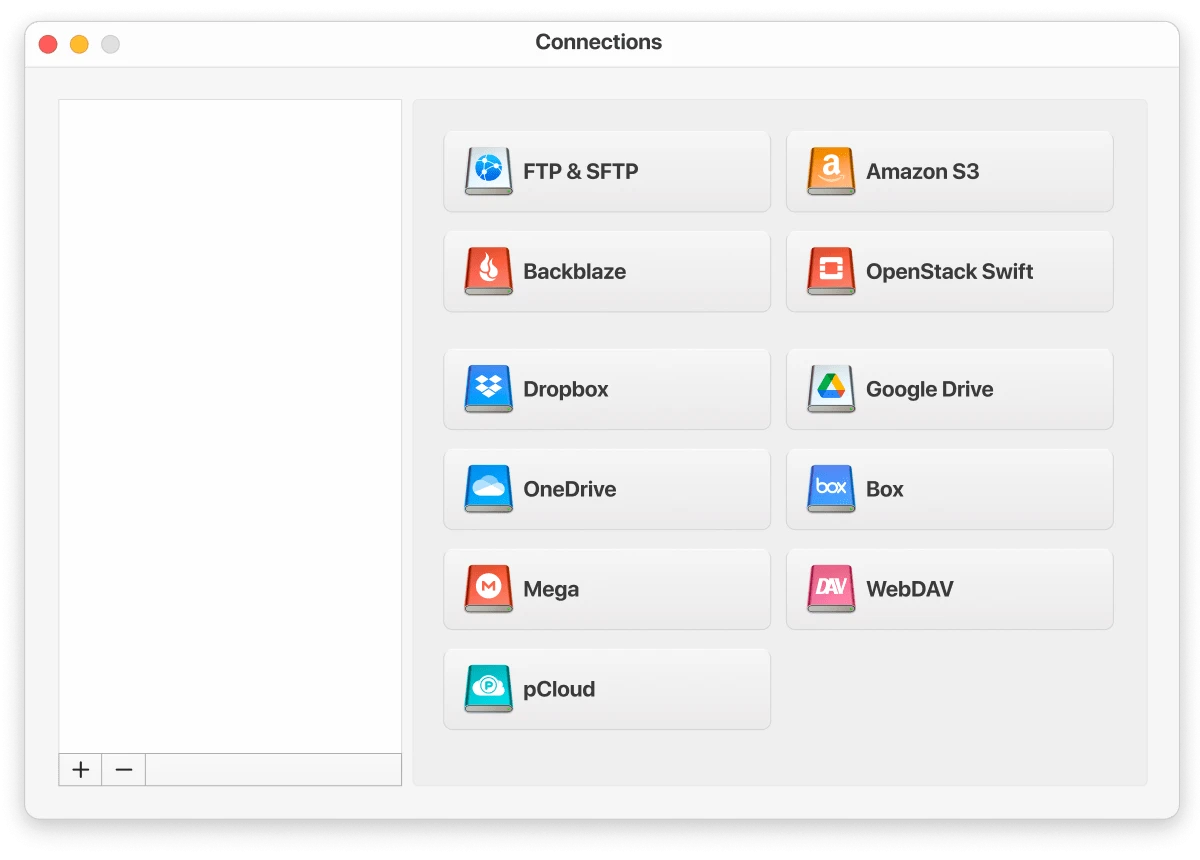The image size is (1200, 860).
Task: Select the OneDrive cloud icon
Action: [487, 489]
